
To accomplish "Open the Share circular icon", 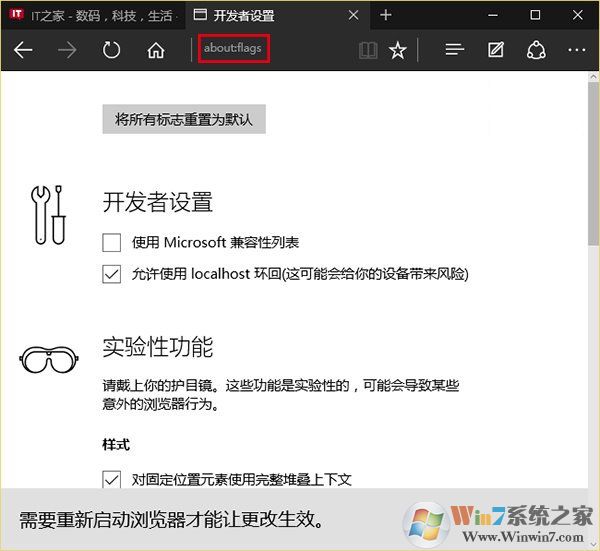I will coord(536,50).
